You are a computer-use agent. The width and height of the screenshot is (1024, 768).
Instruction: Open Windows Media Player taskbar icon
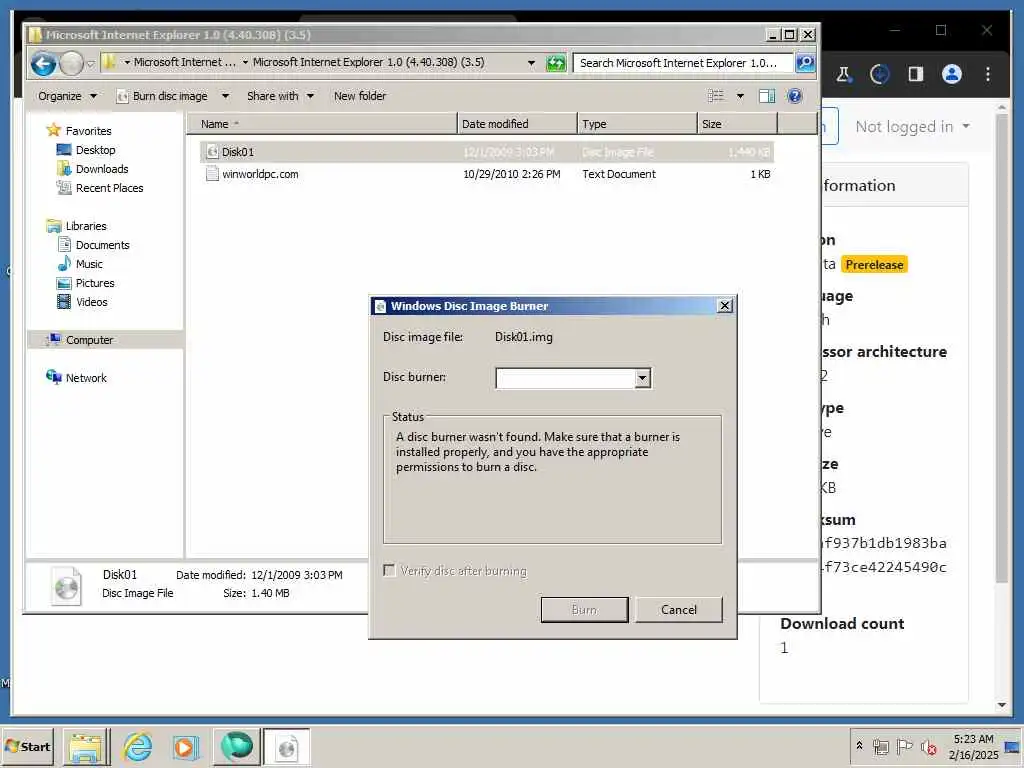(x=185, y=747)
